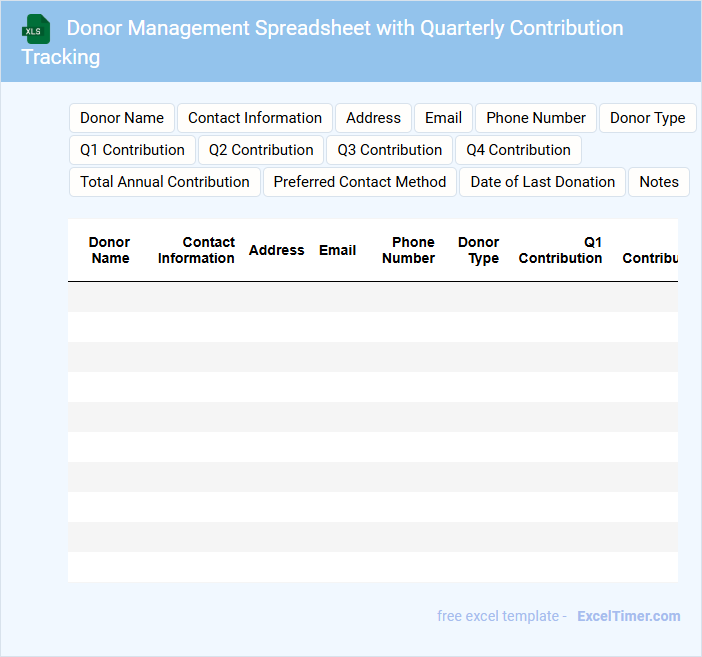The width and height of the screenshot is (702, 657).
Task: Click the Q4 Contribution tag
Action: pos(518,150)
